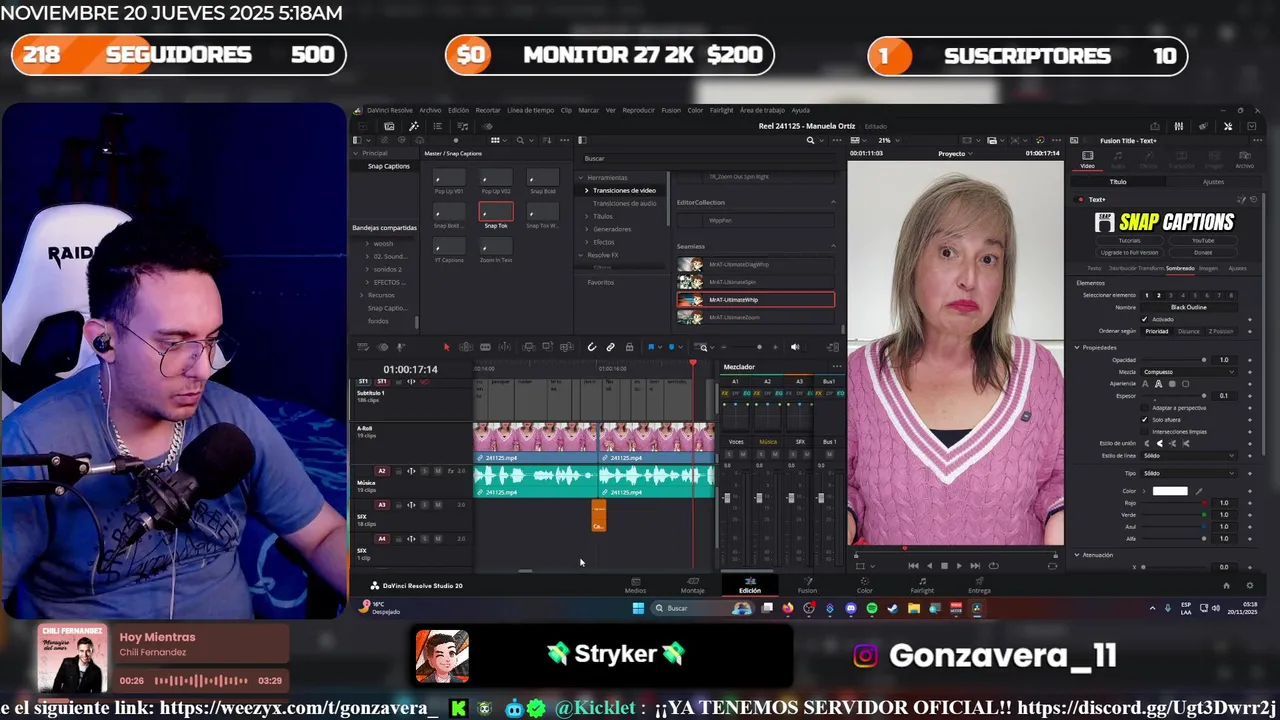Click the color eyedropper next to Color swatch

1199,491
